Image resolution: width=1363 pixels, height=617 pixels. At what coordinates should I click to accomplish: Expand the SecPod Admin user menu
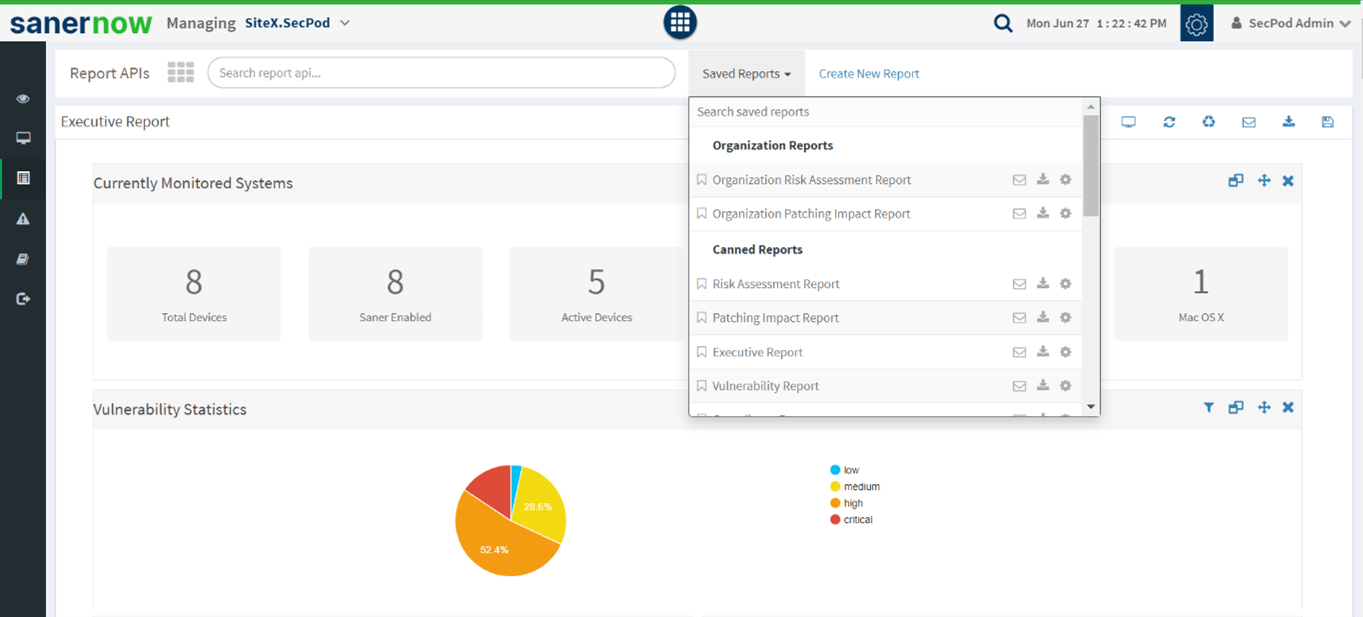coord(1290,23)
